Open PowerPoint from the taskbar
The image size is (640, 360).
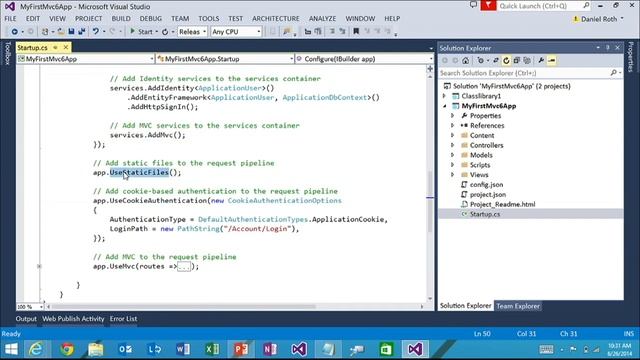(241, 349)
